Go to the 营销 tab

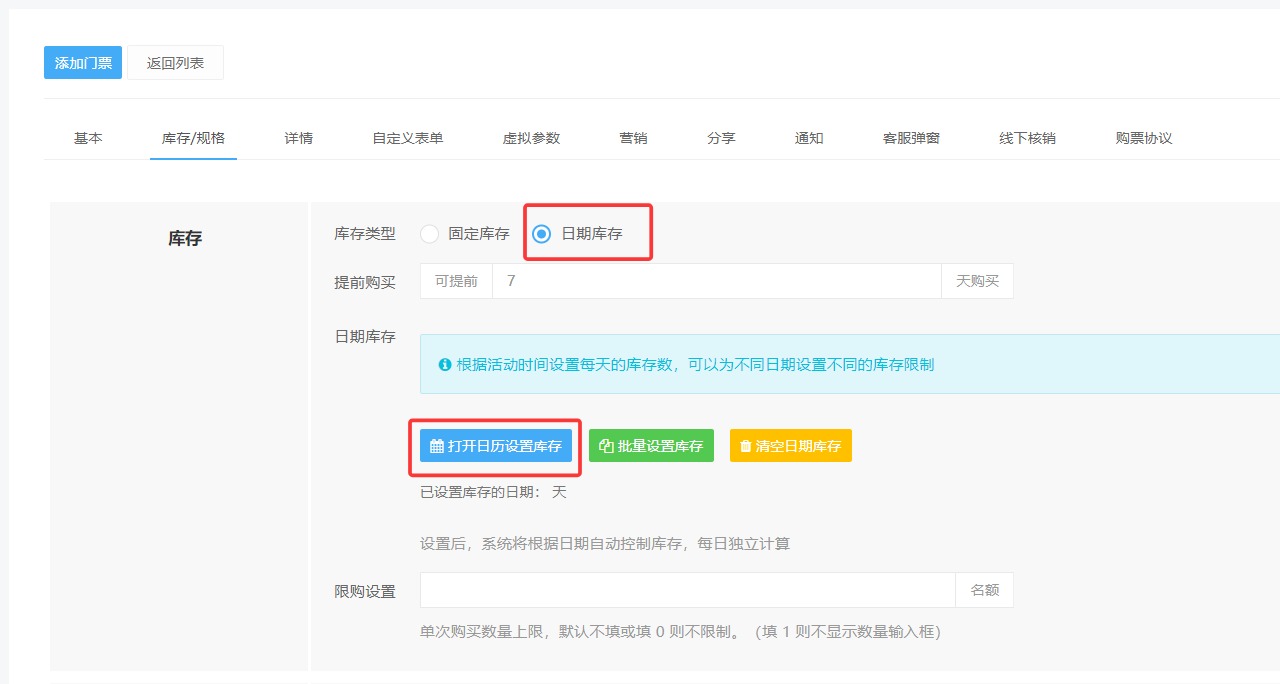[x=633, y=138]
